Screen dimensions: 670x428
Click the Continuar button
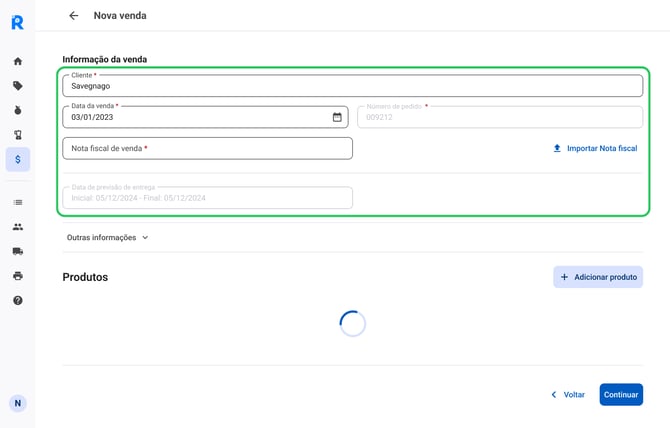coord(621,395)
